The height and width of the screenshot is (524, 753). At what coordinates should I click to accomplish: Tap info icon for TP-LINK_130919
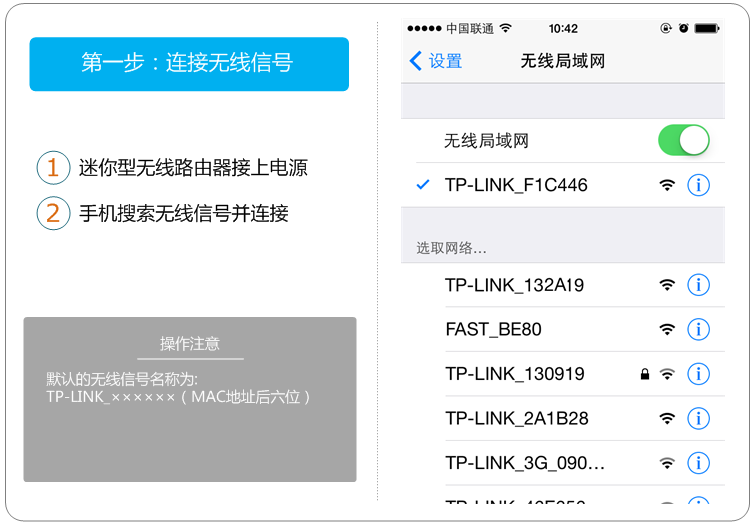[x=698, y=374]
